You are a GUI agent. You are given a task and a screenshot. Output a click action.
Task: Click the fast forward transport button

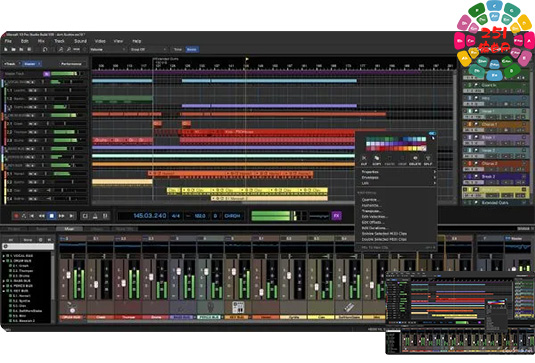click(61, 216)
